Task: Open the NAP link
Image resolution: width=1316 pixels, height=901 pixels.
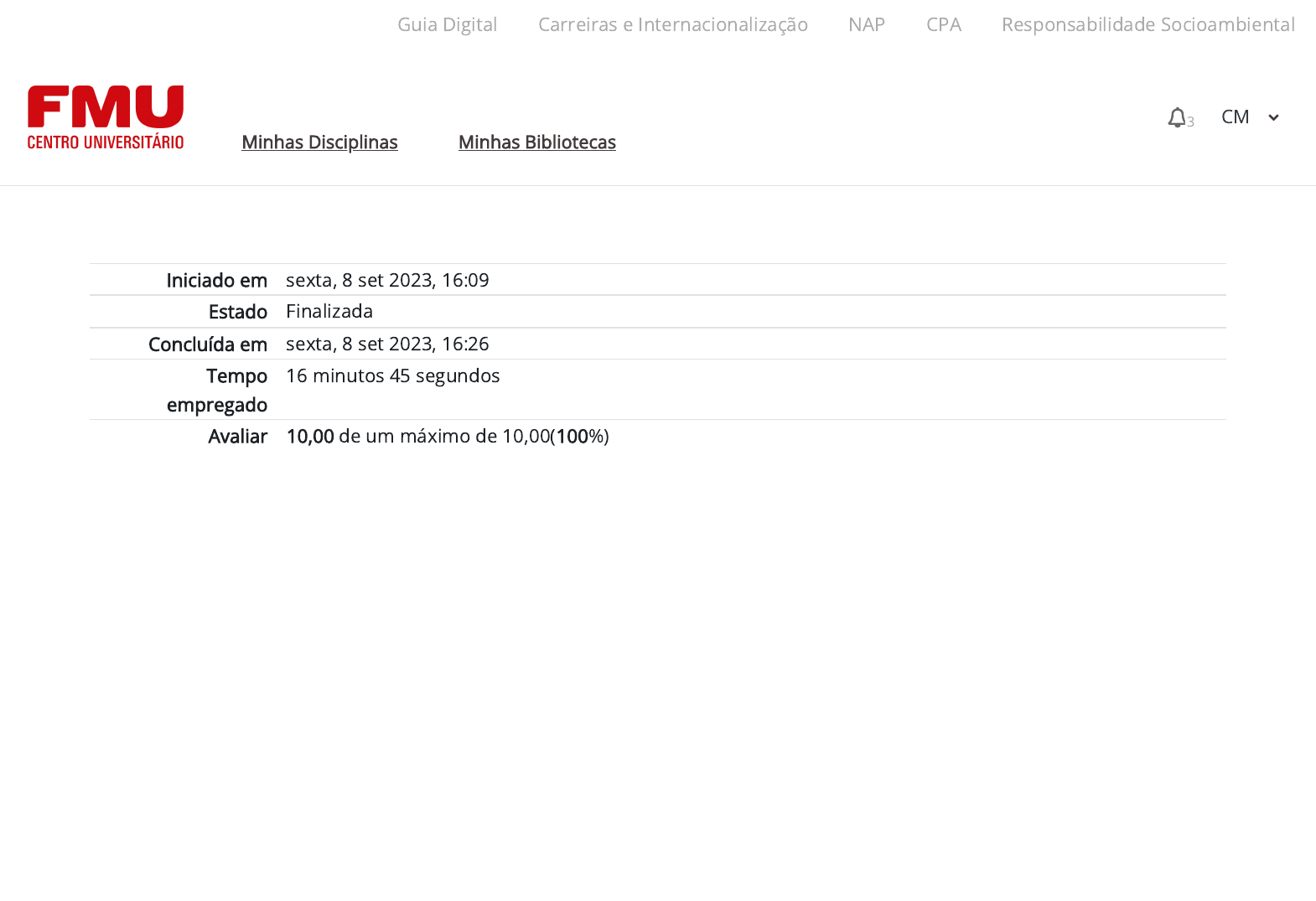Action: [866, 24]
